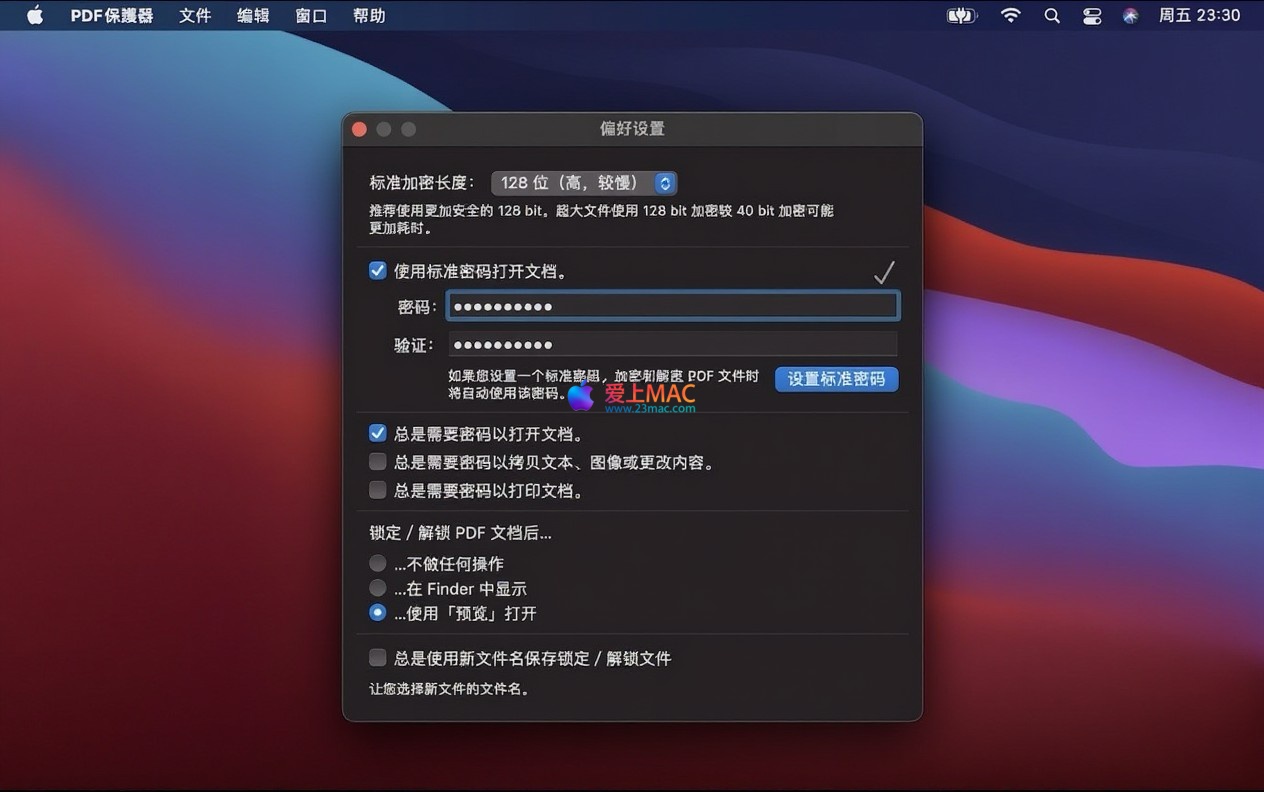
Task: Expand the 标准加密长度 128 位 dropdown
Action: pos(584,183)
